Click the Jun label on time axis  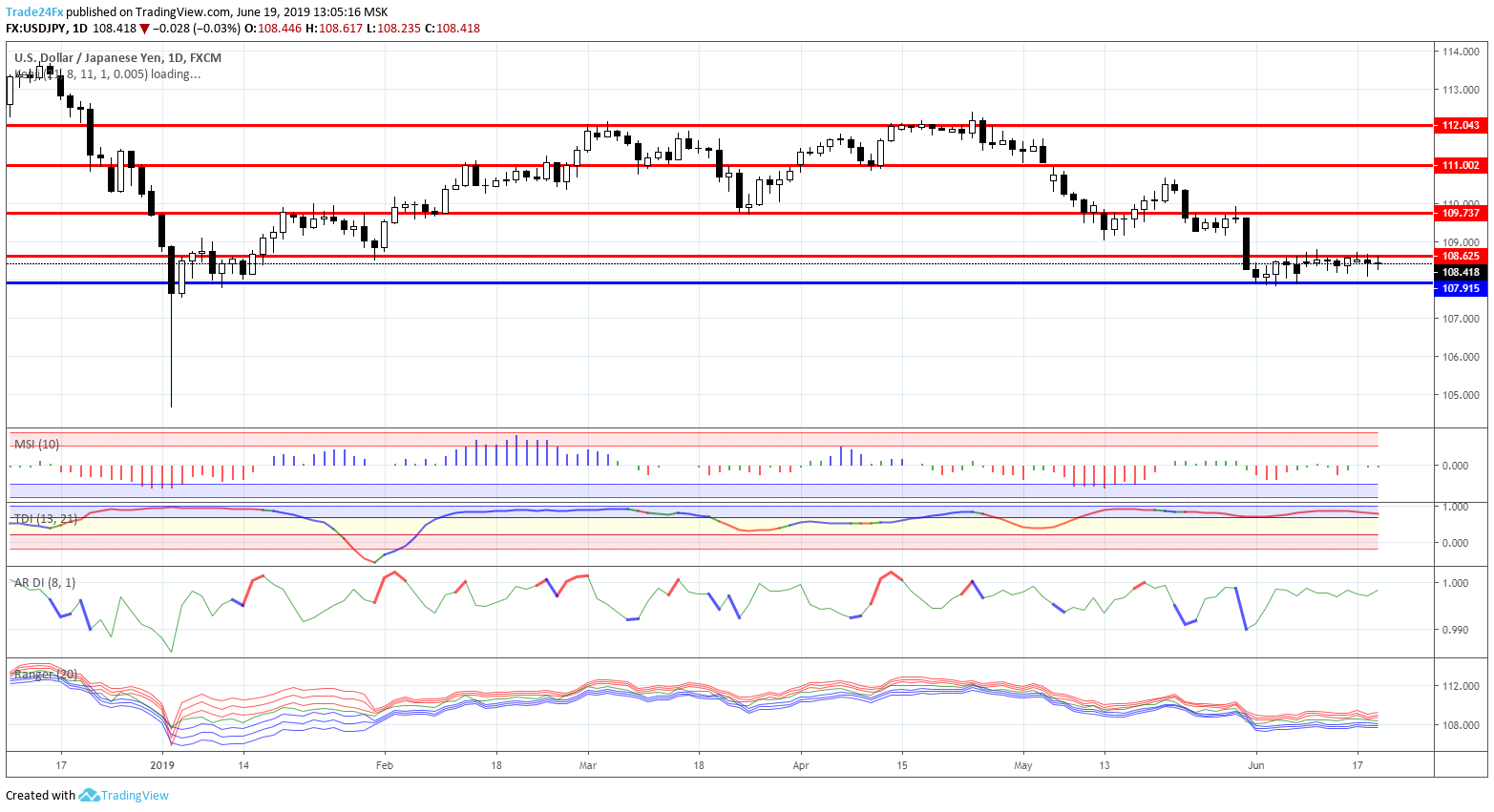(x=1255, y=765)
